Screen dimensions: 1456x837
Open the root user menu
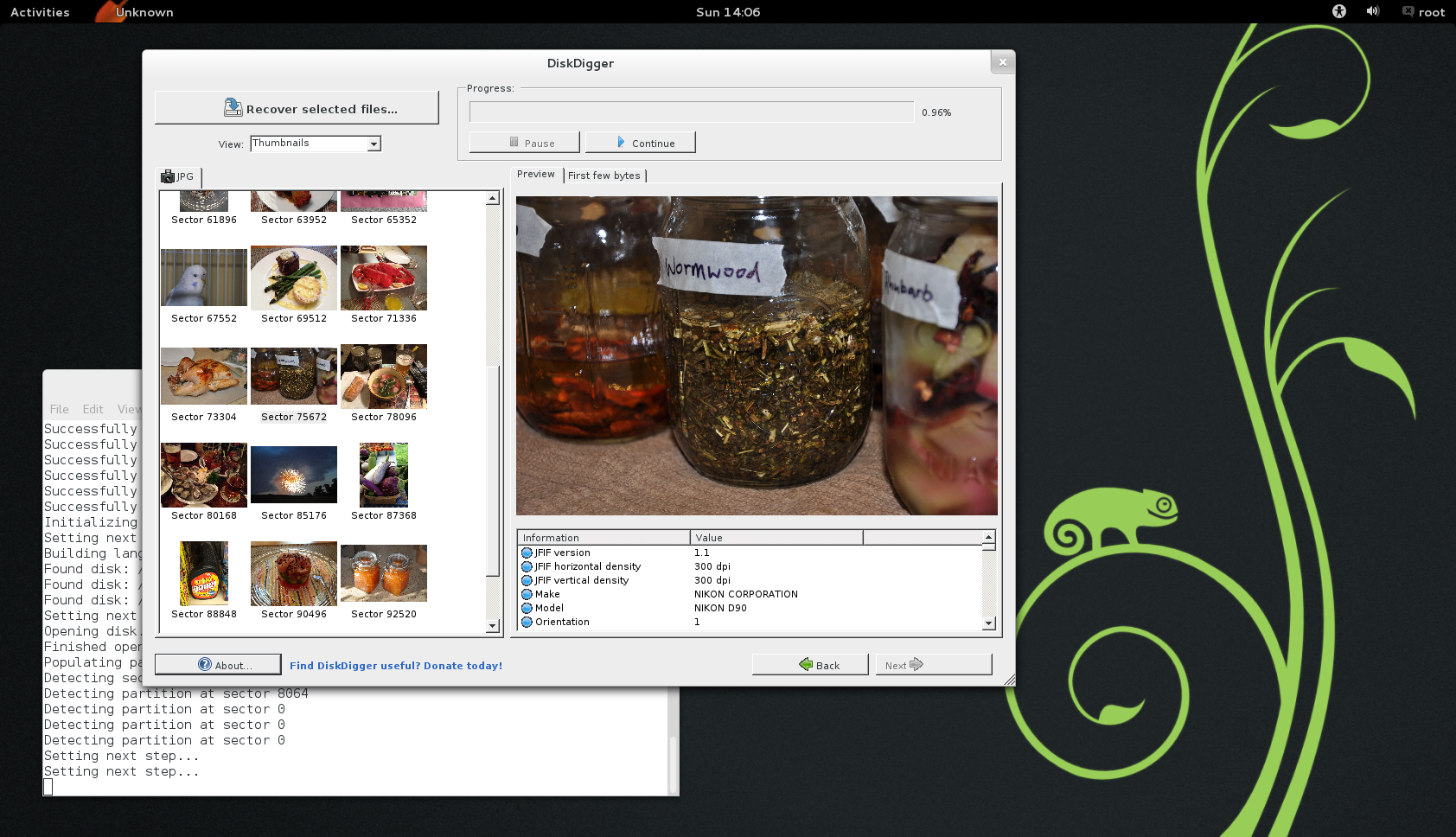[x=1424, y=12]
